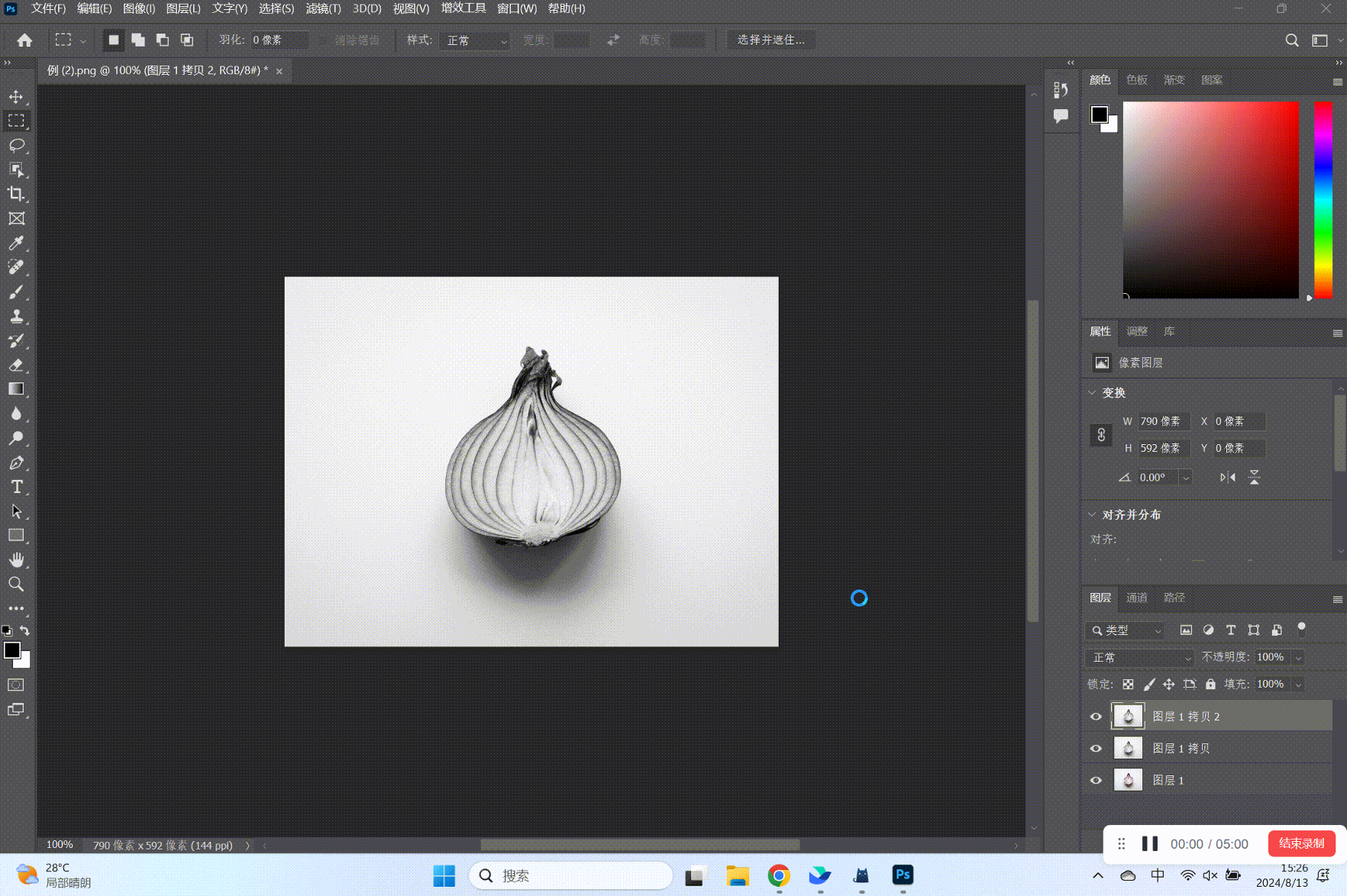Click the 结束录制 end recording button
This screenshot has width=1347, height=896.
pyautogui.click(x=1301, y=843)
